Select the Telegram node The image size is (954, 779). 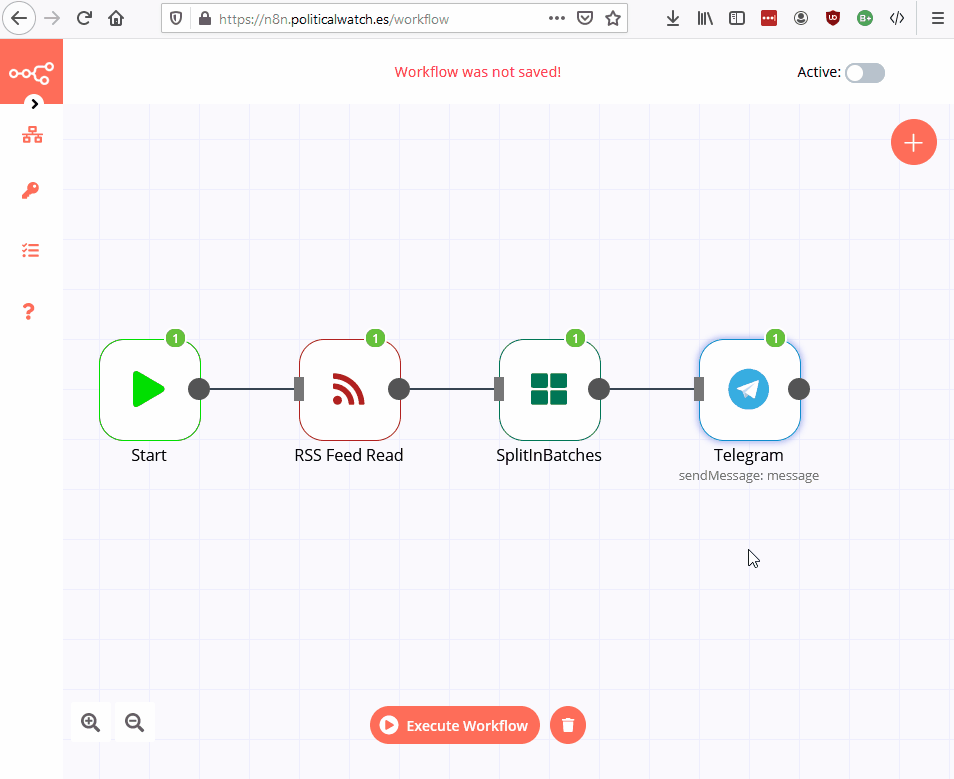point(750,390)
